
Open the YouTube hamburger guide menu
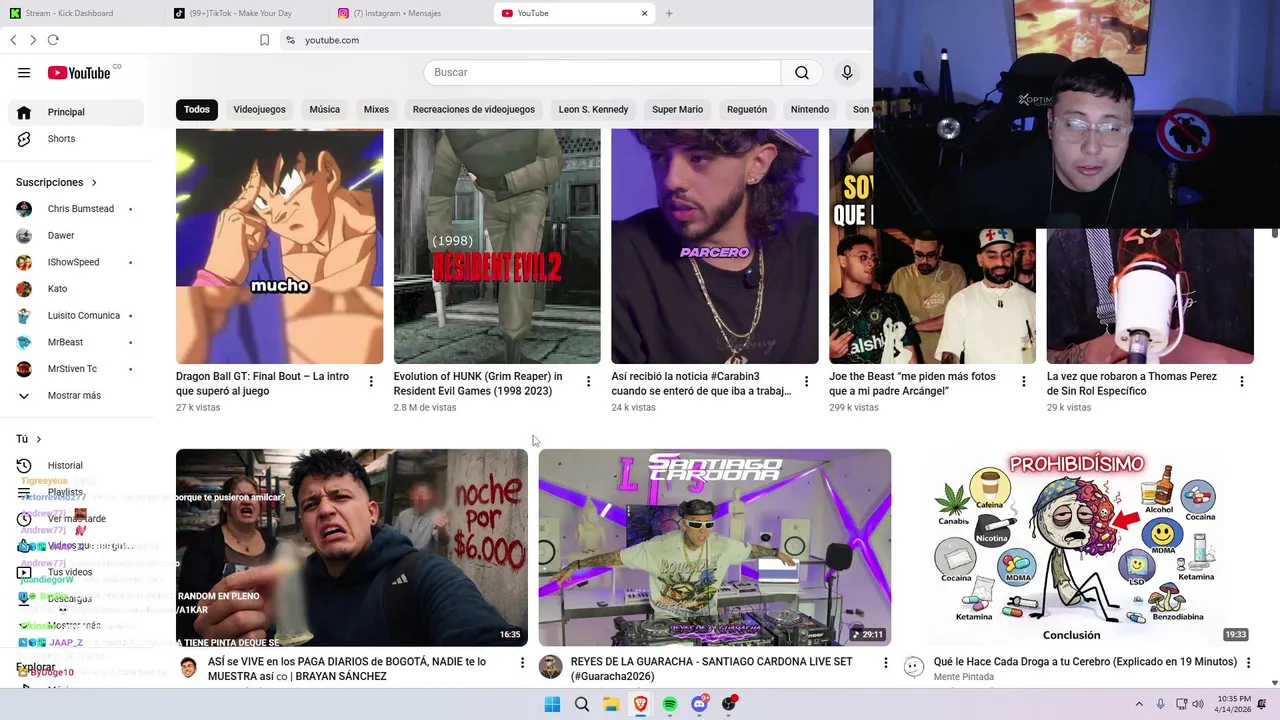click(24, 72)
